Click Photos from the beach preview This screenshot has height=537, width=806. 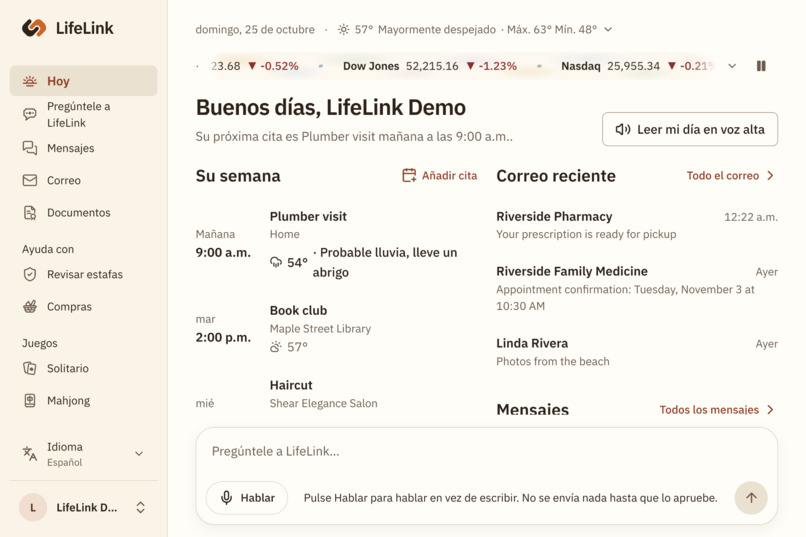pyautogui.click(x=553, y=361)
